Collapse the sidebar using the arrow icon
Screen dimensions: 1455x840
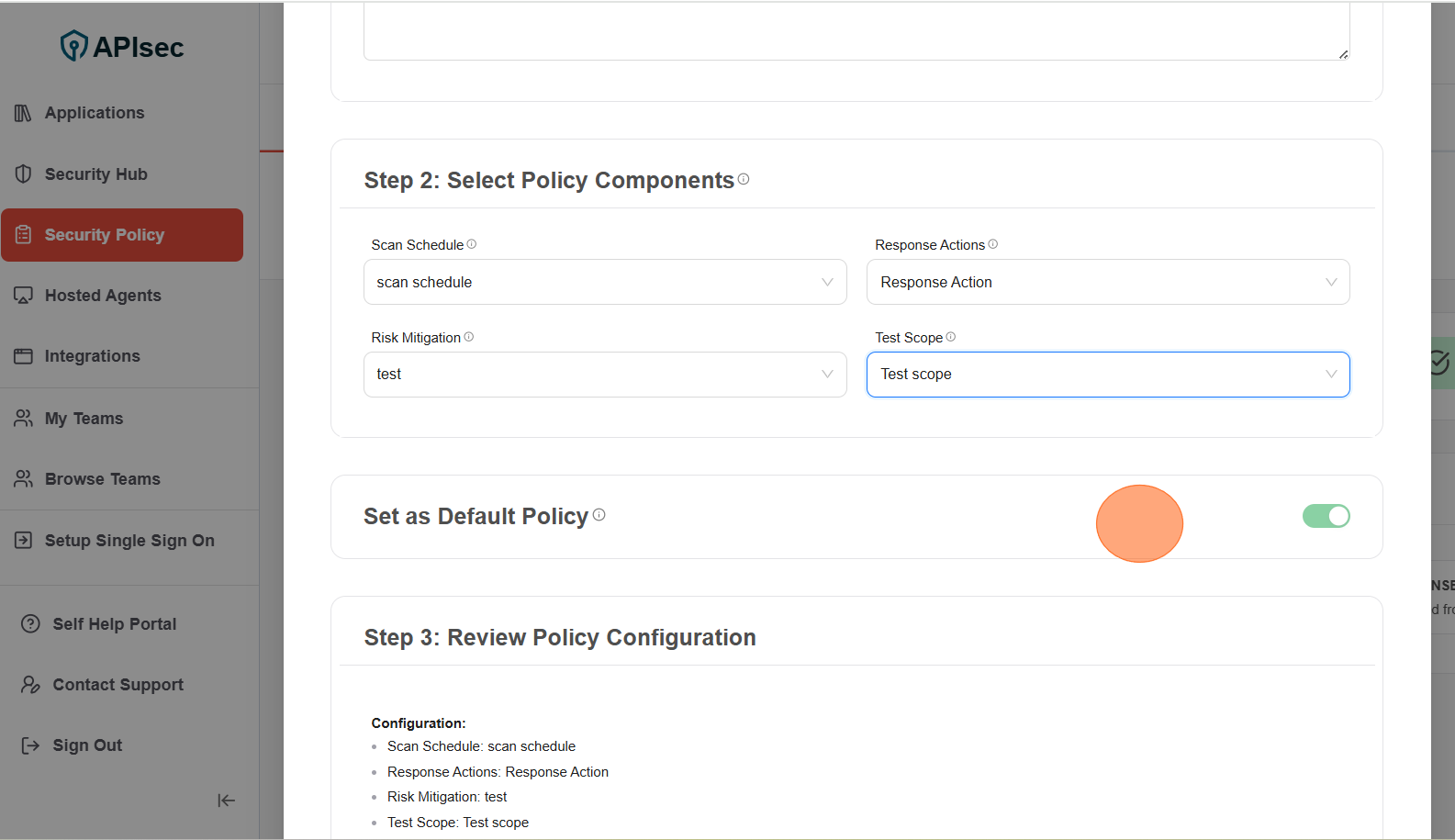(x=226, y=801)
